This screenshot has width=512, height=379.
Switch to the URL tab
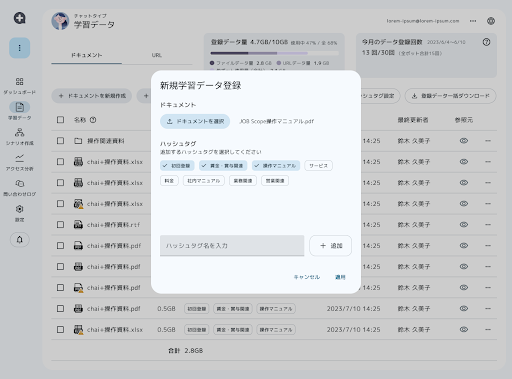tap(157, 55)
